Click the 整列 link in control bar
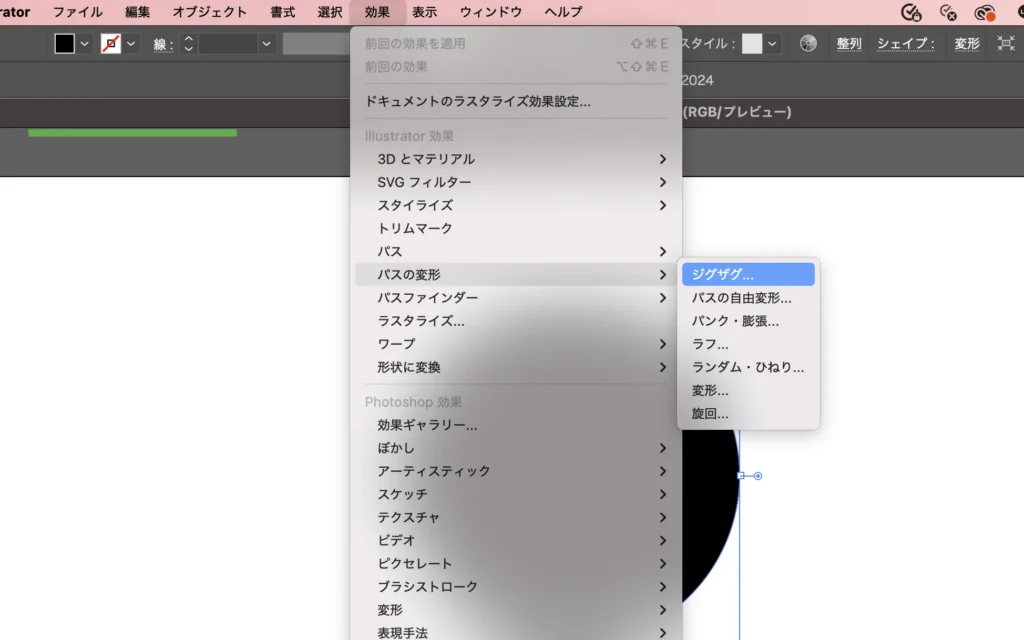 click(849, 44)
